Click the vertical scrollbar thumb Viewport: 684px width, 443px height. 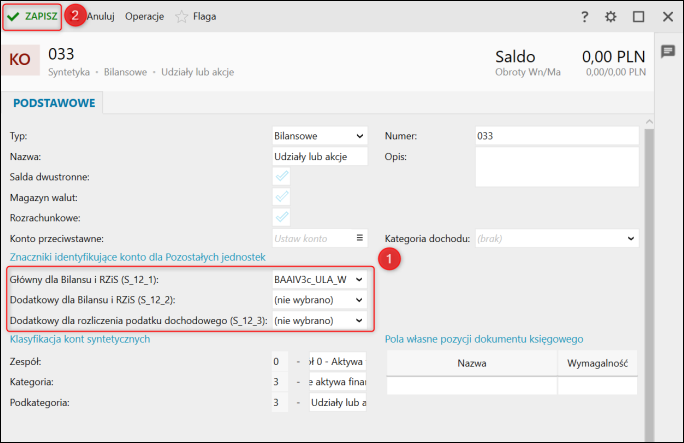pos(650,284)
